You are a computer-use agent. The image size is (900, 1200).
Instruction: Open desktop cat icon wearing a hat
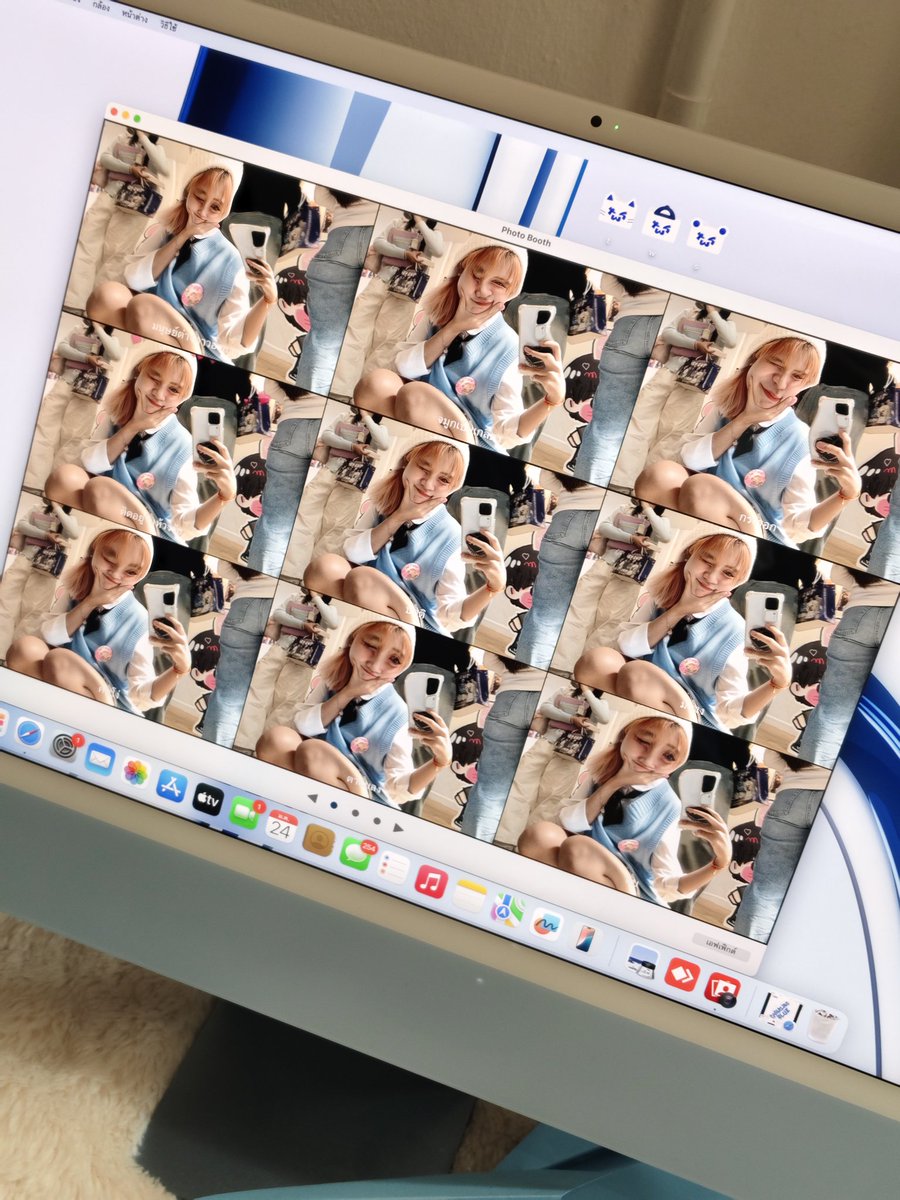(661, 223)
